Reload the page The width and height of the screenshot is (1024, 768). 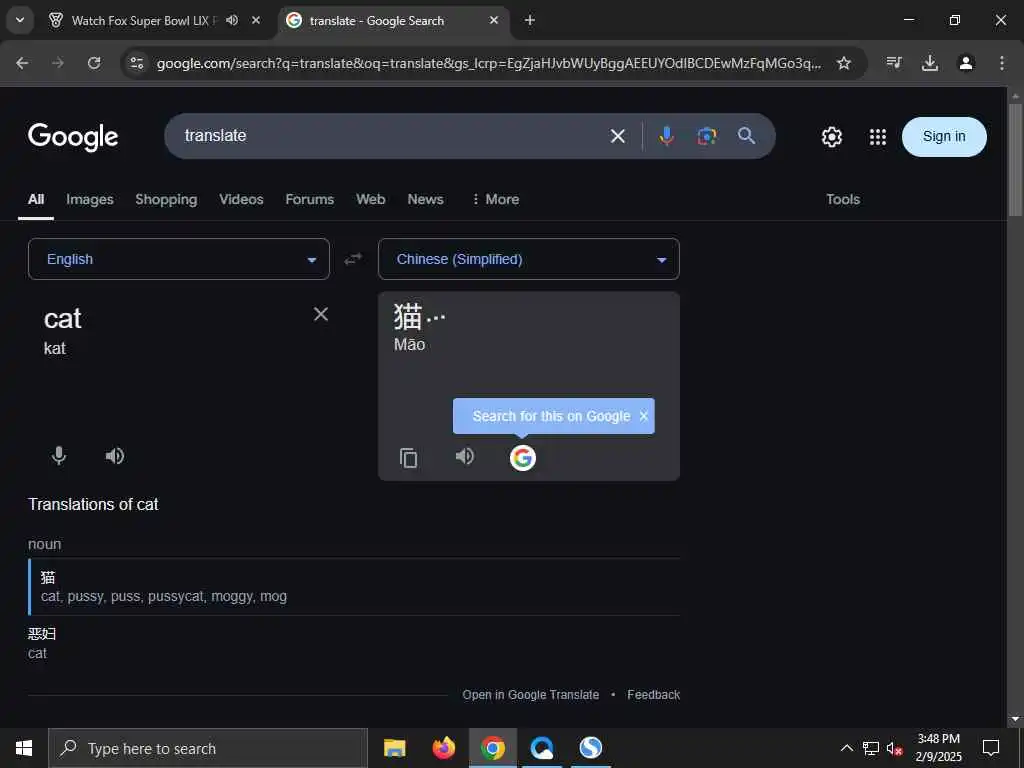pos(94,63)
